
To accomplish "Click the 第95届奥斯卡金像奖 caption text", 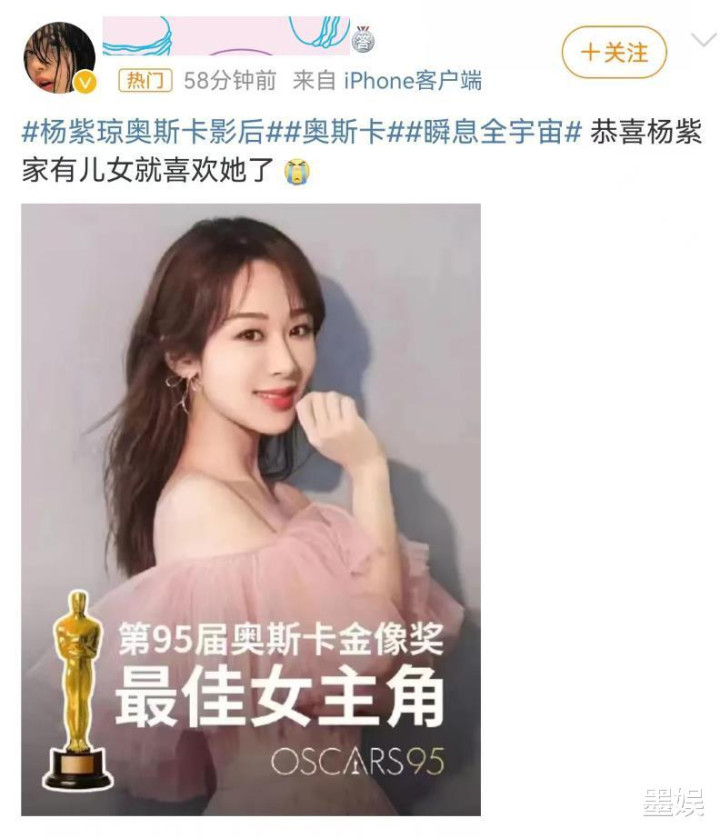I will coord(280,639).
